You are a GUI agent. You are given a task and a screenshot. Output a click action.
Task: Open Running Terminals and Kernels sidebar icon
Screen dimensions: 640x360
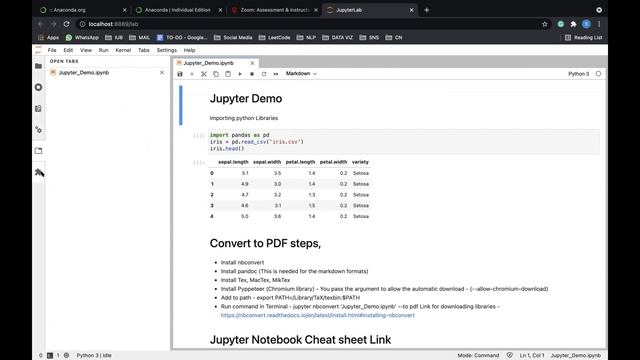pos(38,87)
